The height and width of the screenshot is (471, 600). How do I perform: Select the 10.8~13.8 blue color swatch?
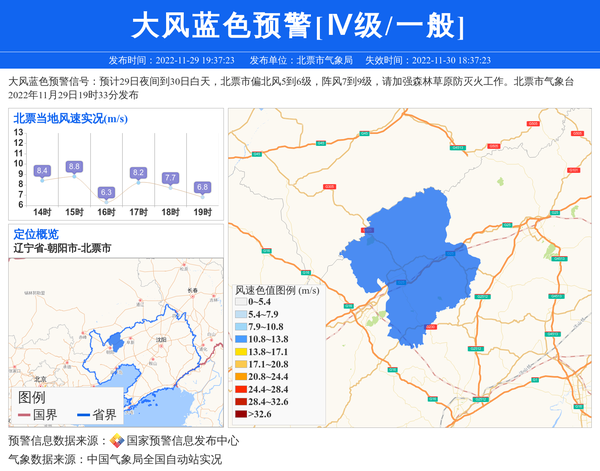(x=241, y=339)
